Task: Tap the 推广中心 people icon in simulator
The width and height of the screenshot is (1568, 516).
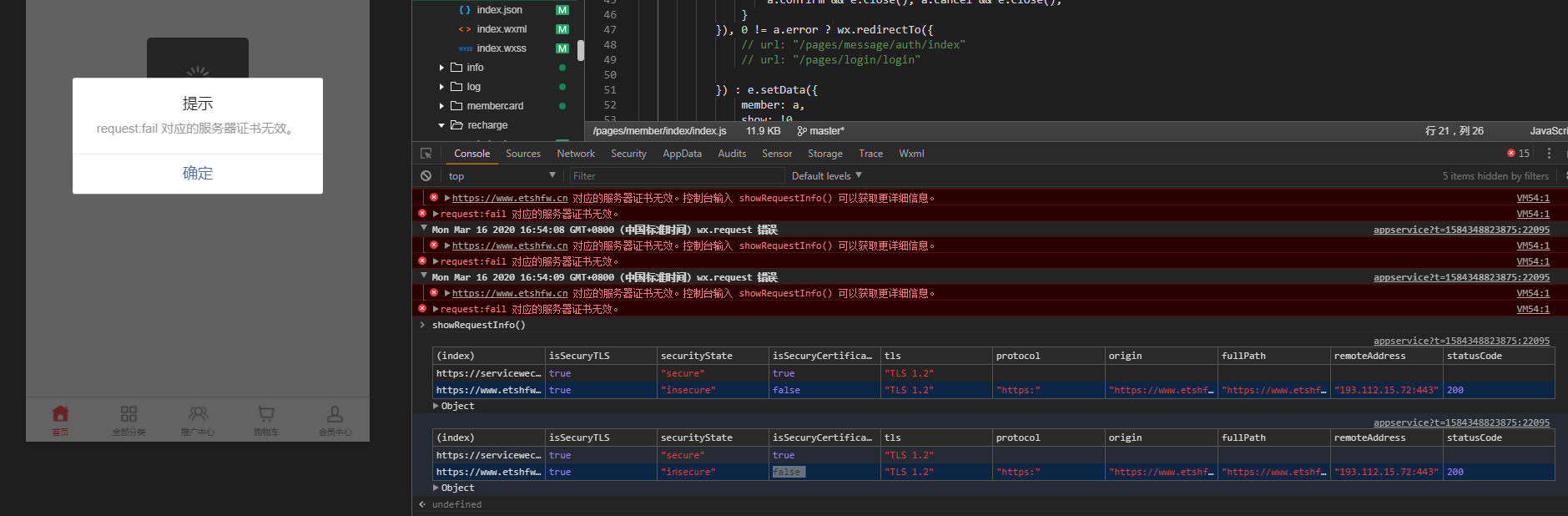Action: tap(198, 414)
